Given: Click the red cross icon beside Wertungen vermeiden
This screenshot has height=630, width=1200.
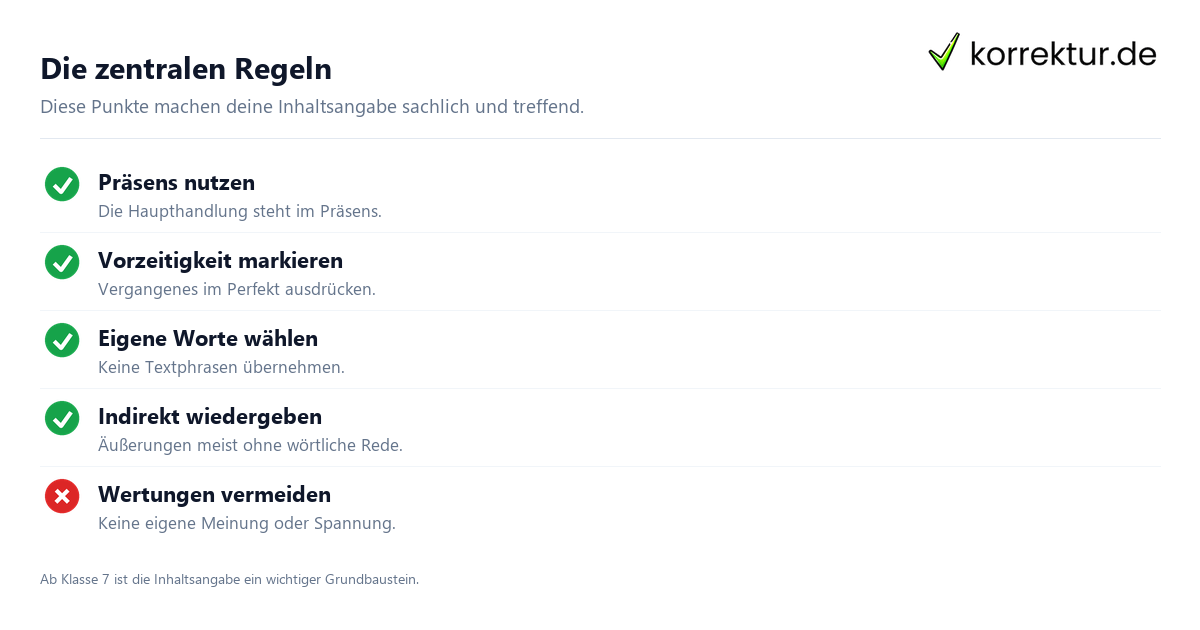Looking at the screenshot, I should [x=62, y=496].
